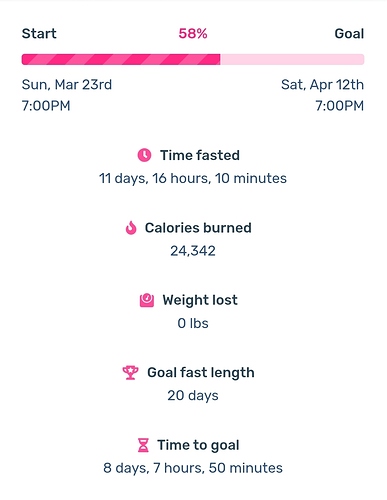Click the unfilled light pink progress section
Screen dimensions: 387x500
(292, 59)
